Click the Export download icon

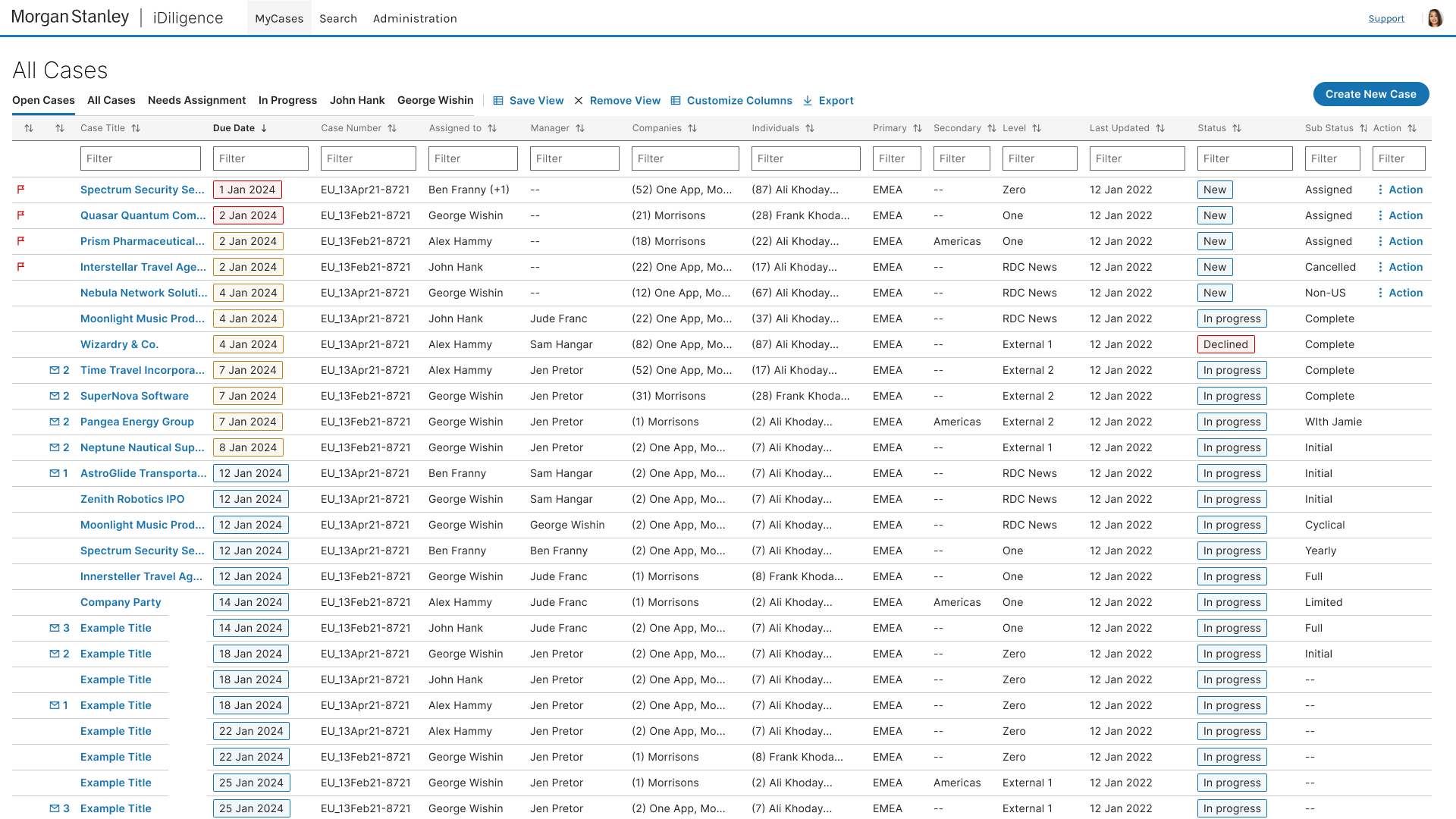tap(808, 101)
